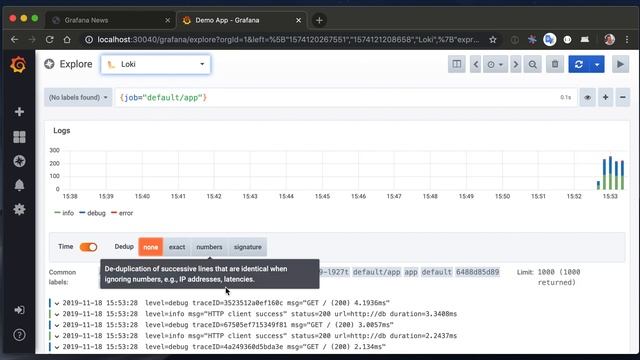Screen dimensions: 640x360
Task: Expand the log line with duration=2.2437ms
Action: coord(57,336)
